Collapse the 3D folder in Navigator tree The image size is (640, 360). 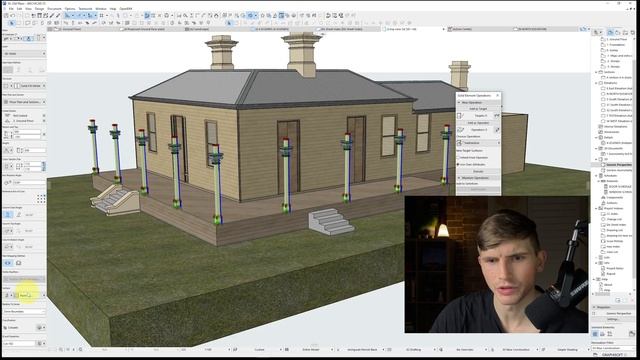(x=597, y=159)
